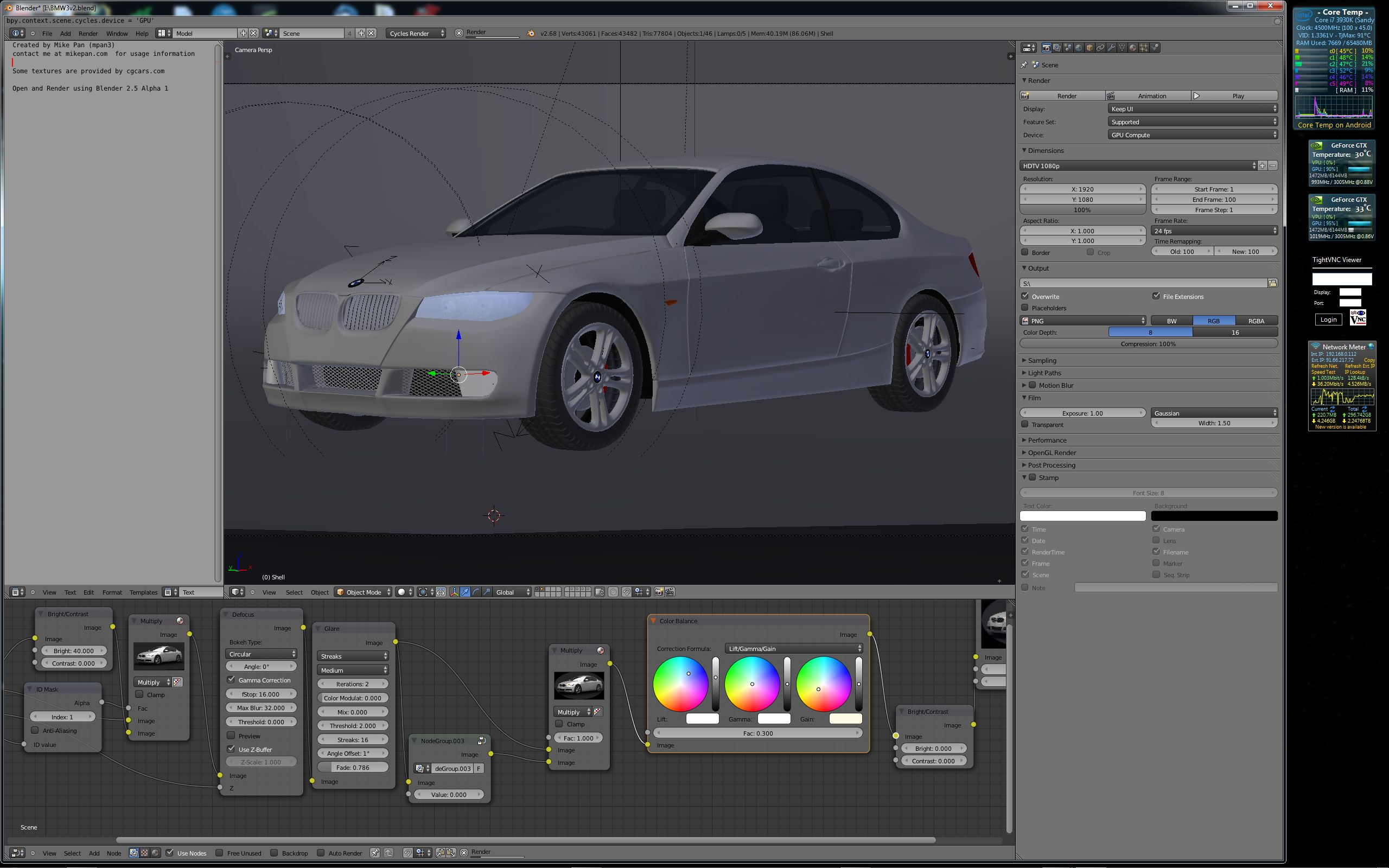This screenshot has width=1389, height=868.
Task: Click the Gain color swatch
Action: click(845, 719)
